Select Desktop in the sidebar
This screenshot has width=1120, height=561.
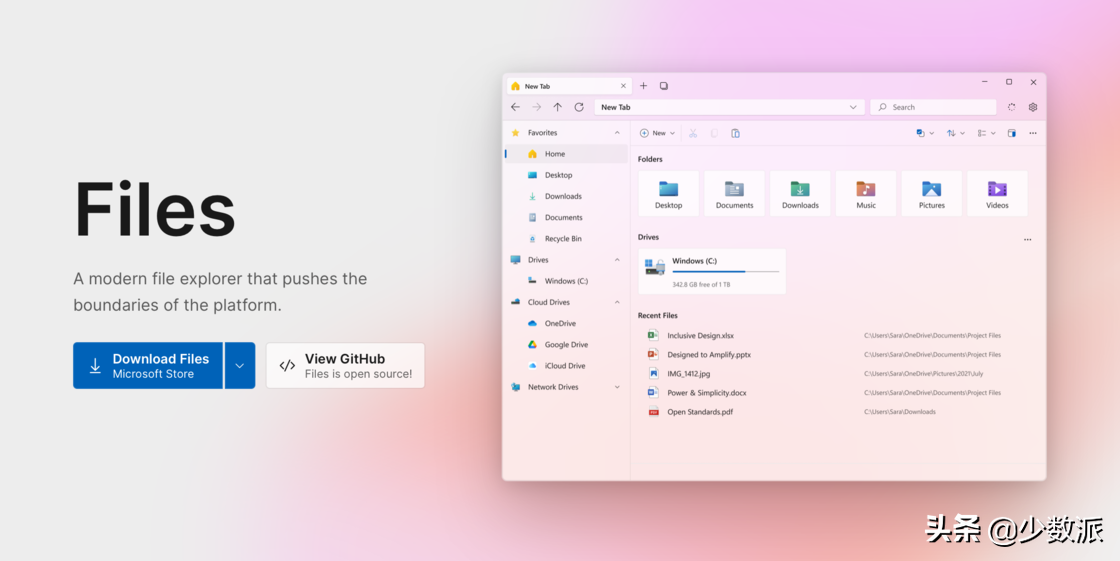566,175
